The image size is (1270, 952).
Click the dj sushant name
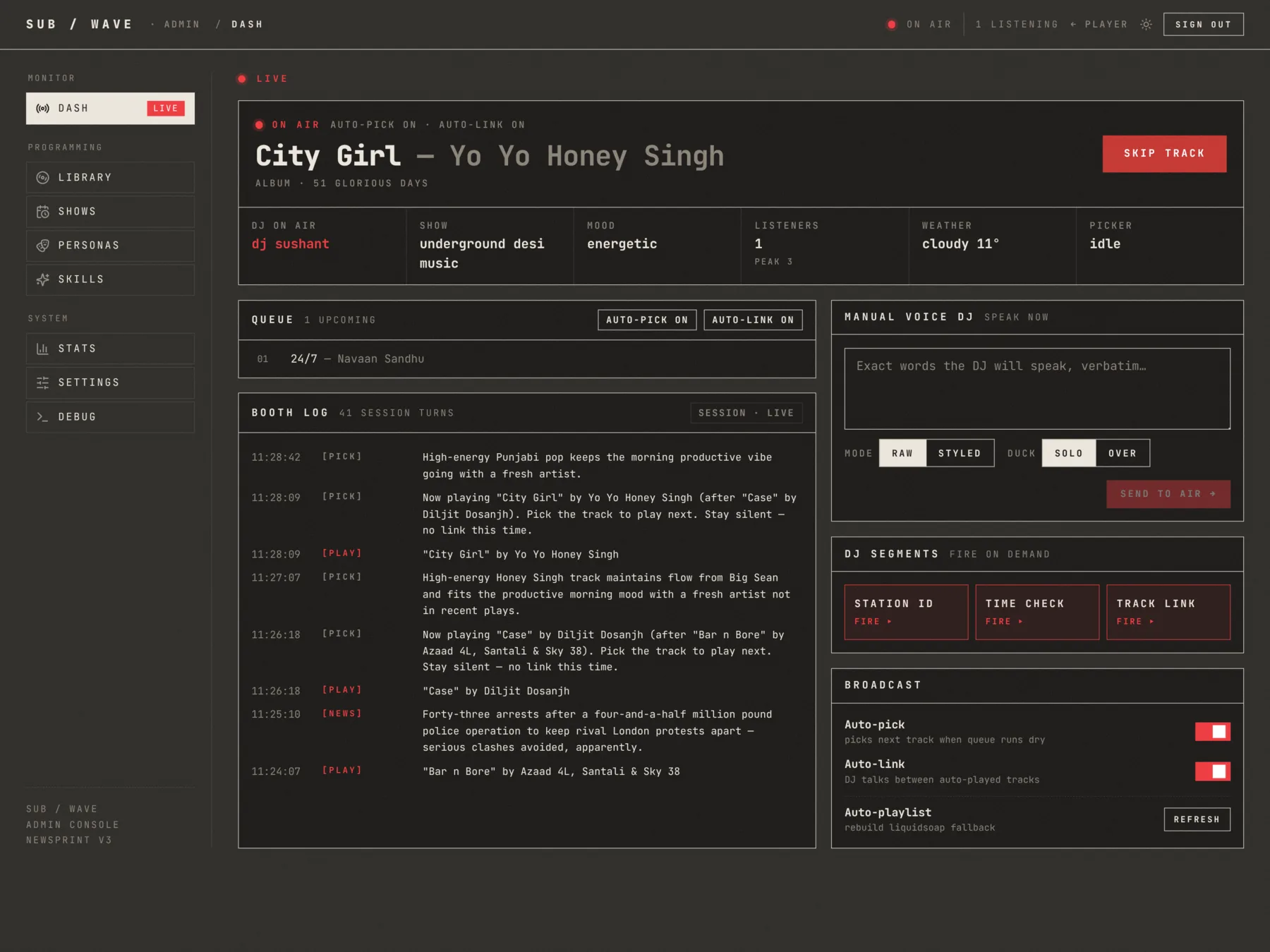[291, 243]
